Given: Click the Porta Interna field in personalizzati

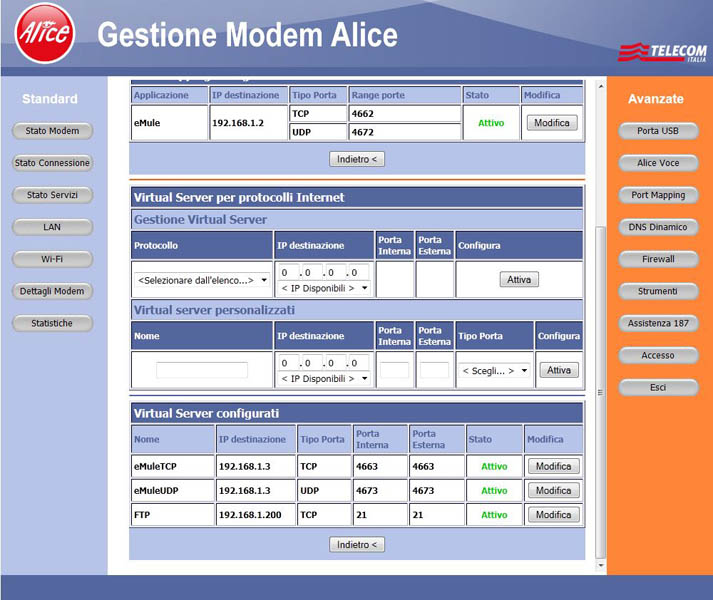Looking at the screenshot, I should click(394, 370).
